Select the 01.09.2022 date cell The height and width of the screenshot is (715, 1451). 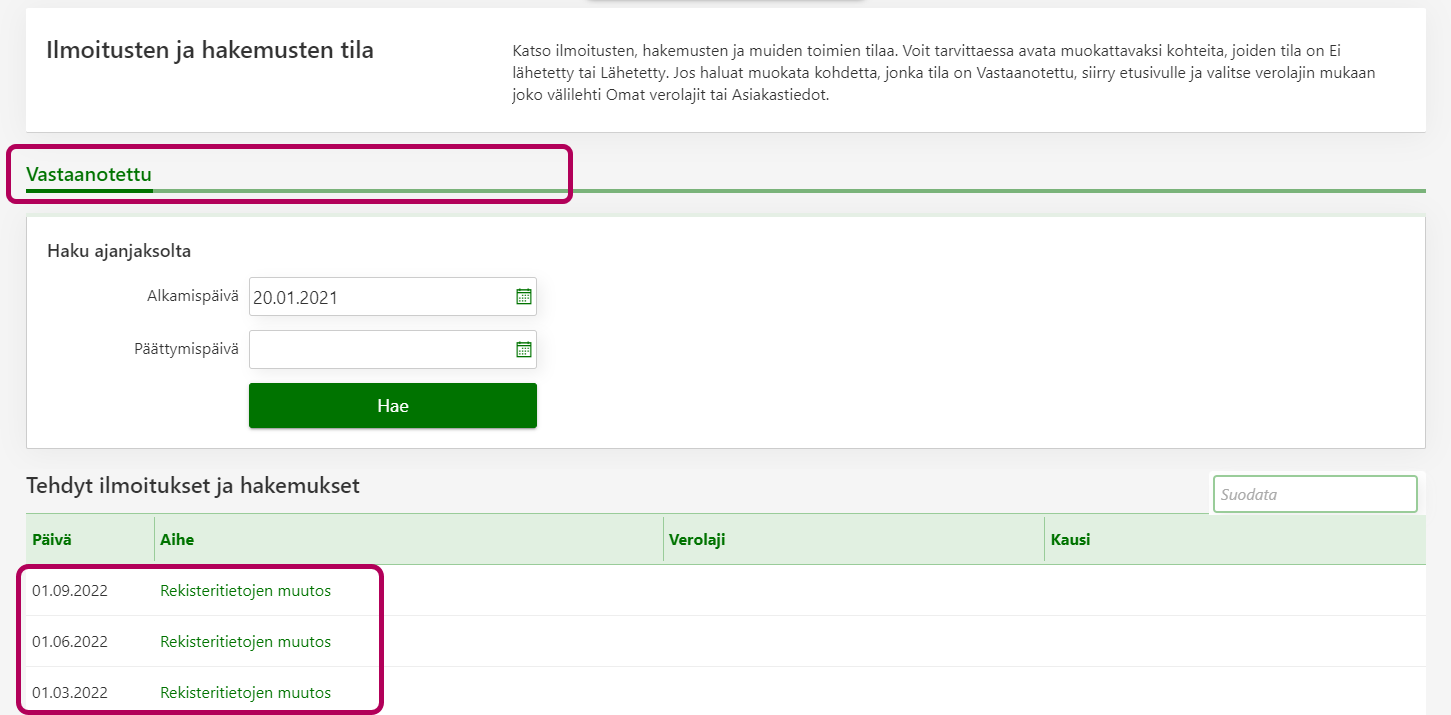[70, 591]
